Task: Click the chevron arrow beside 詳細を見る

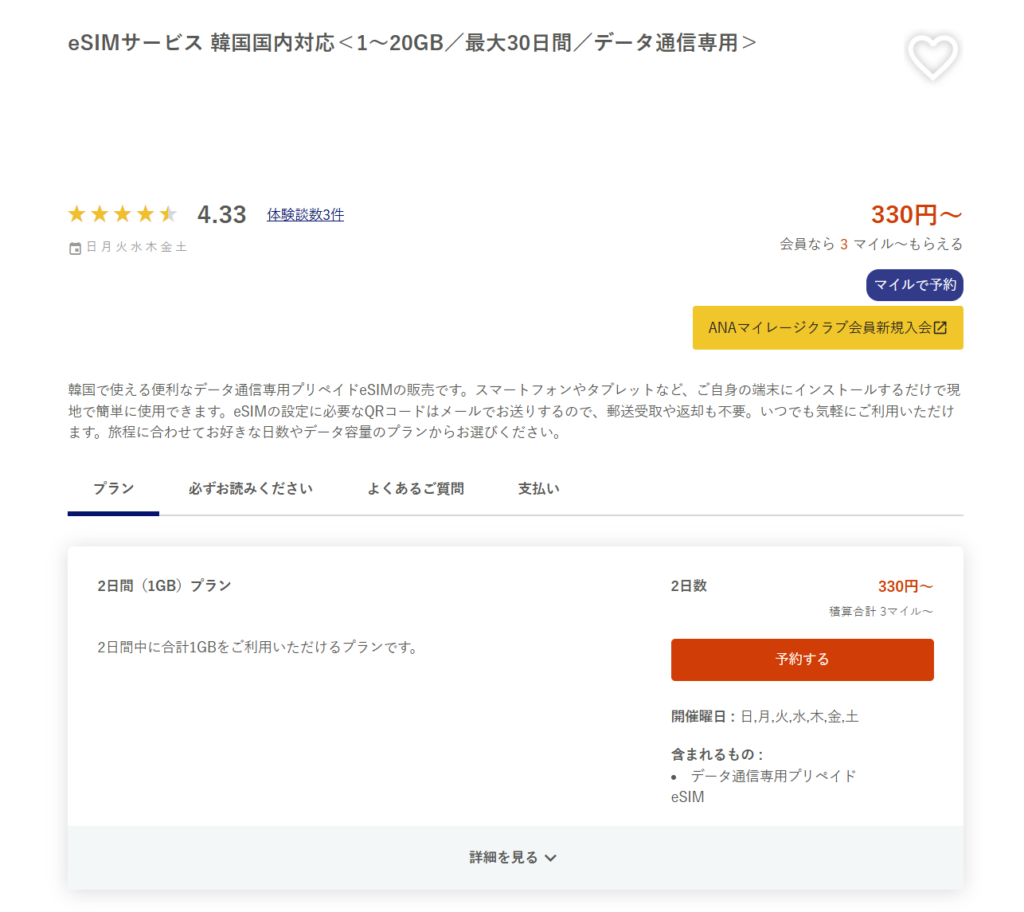Action: coord(551,858)
